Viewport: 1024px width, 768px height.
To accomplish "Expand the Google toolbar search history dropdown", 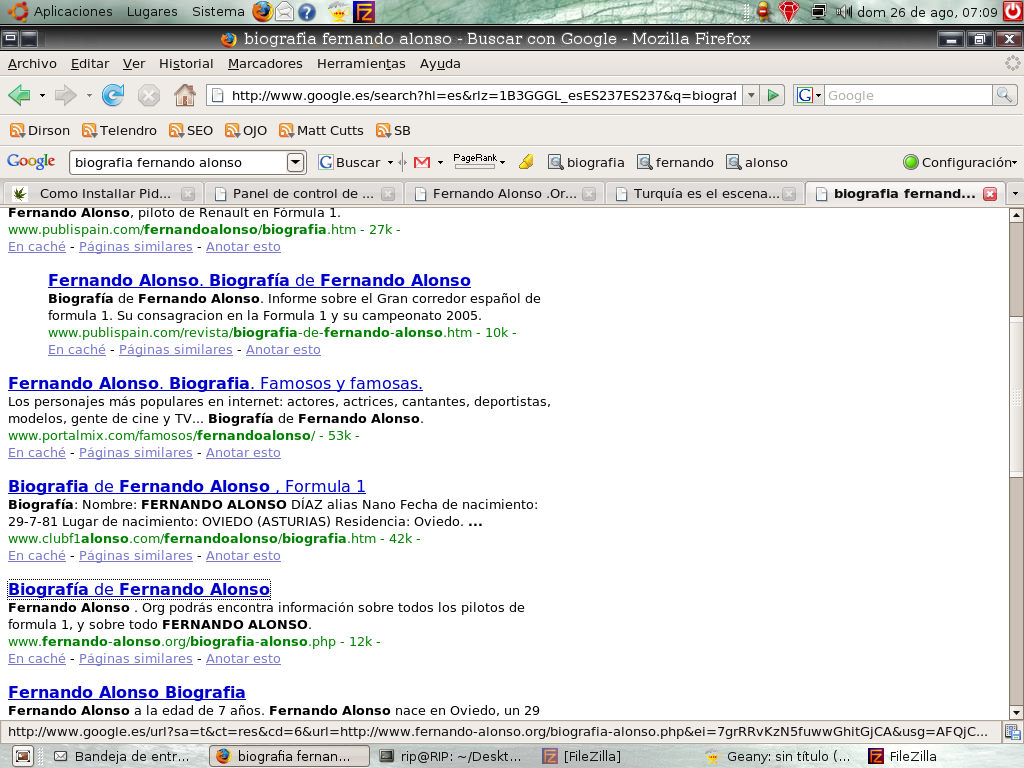I will (x=296, y=162).
